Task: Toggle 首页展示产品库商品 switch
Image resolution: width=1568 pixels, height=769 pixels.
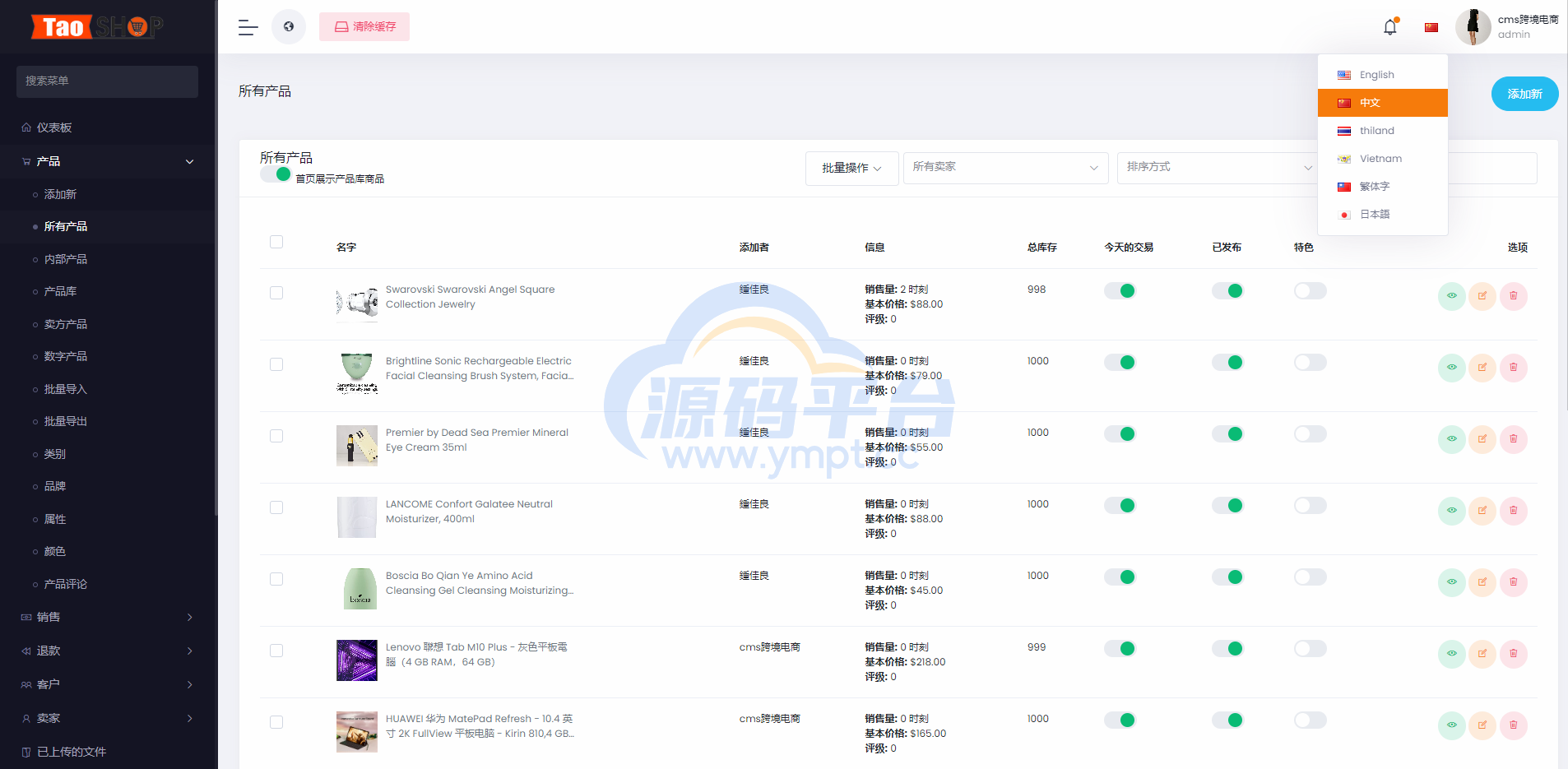Action: point(276,174)
